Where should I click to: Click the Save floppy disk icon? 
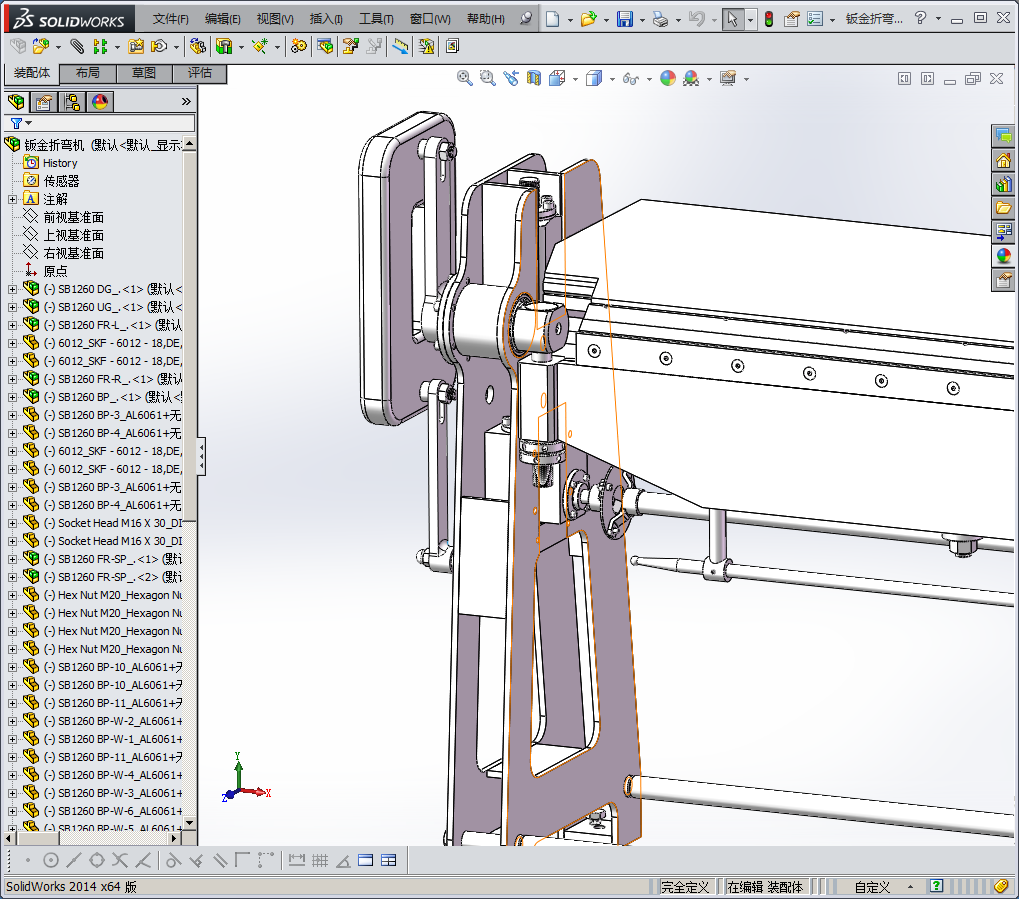(625, 19)
